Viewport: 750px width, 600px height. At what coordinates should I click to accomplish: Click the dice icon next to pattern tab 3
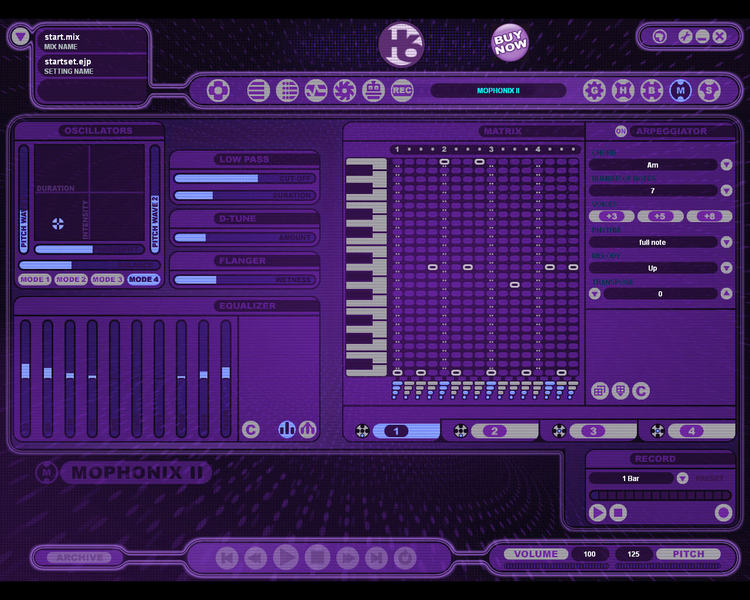pyautogui.click(x=559, y=431)
